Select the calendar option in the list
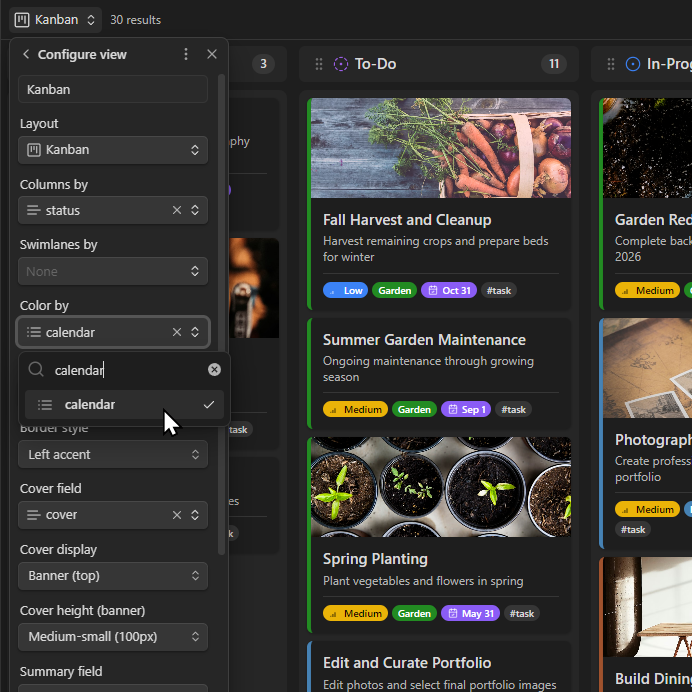This screenshot has height=692, width=692. (90, 405)
